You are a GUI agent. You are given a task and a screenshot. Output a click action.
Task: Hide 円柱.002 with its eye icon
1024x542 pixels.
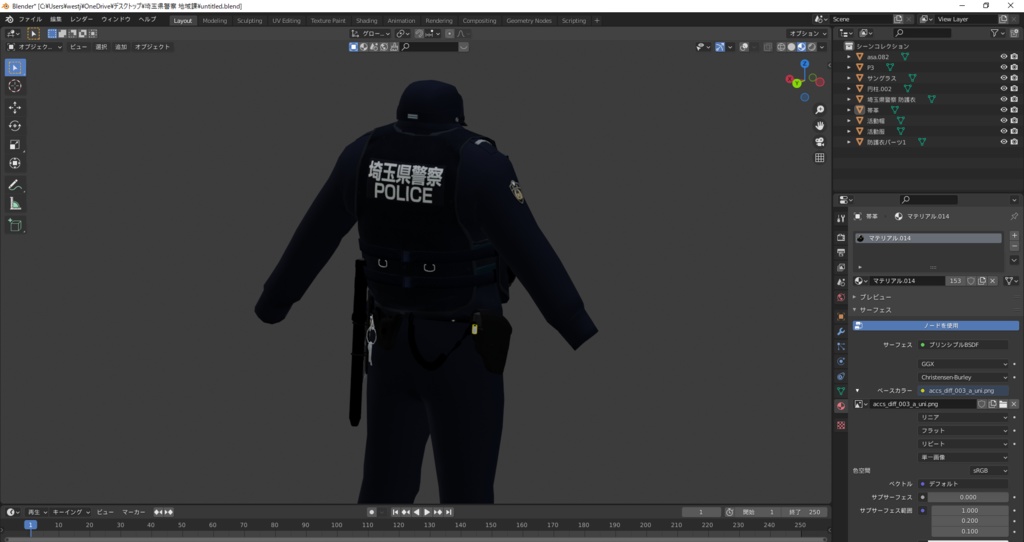pos(1004,89)
